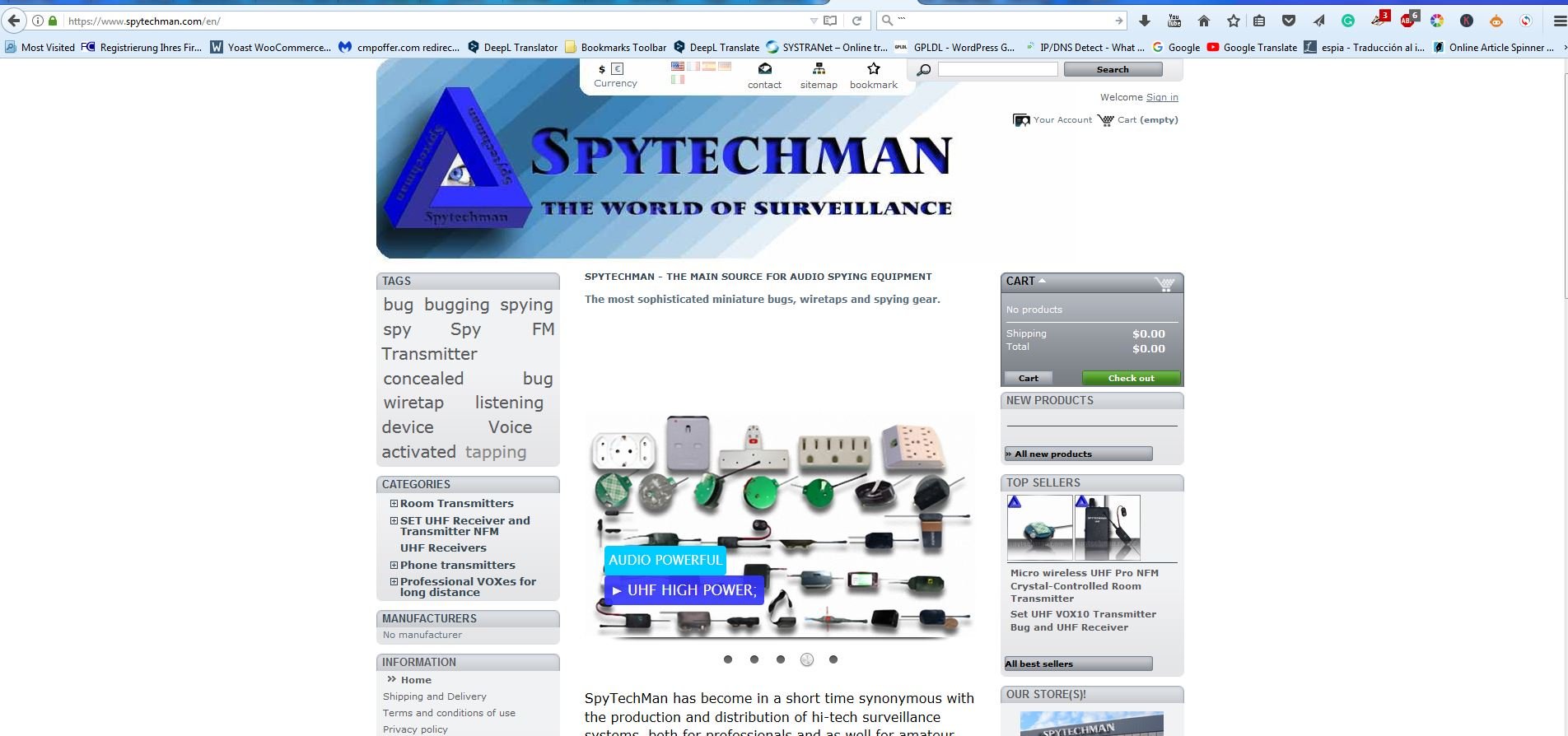Expand SET UHF Receiver and Transmitter NFM category
The image size is (1568, 736).
point(394,520)
